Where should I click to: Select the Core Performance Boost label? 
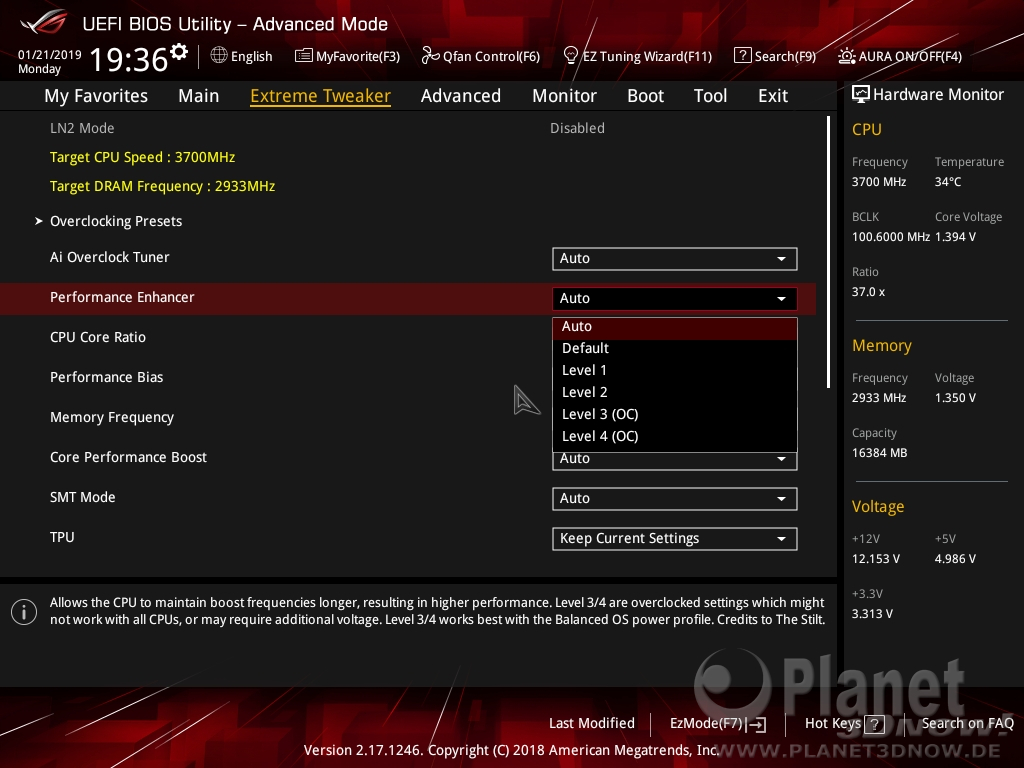tap(128, 457)
